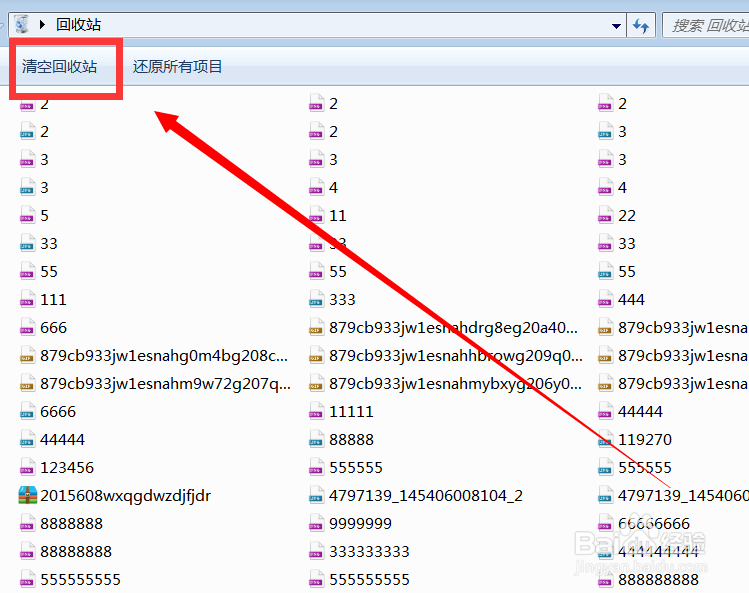Click 还原所有项目 to restore all items
Image resolution: width=749 pixels, height=593 pixels.
177,66
